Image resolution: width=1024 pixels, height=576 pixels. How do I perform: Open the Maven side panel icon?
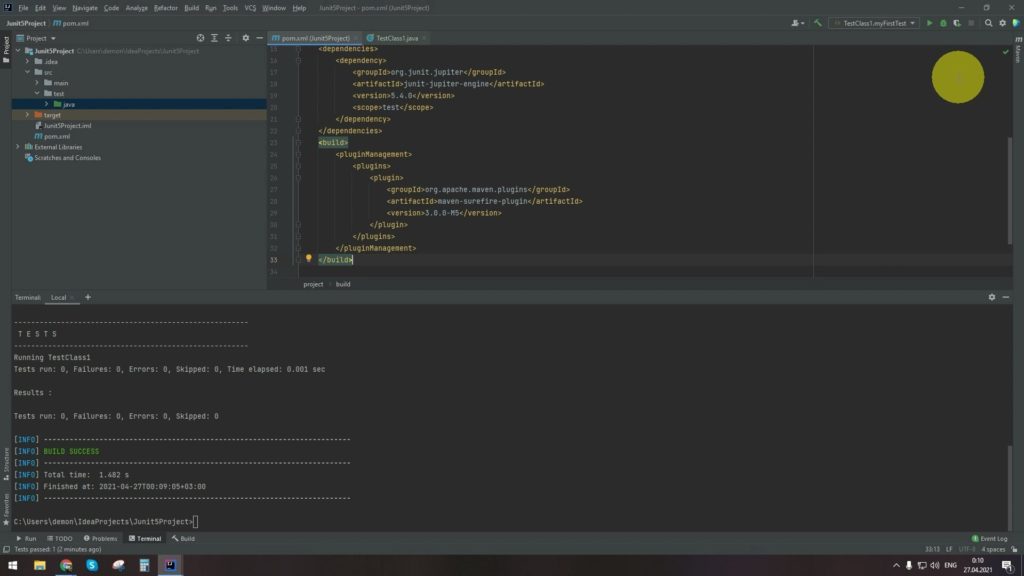[x=1018, y=50]
